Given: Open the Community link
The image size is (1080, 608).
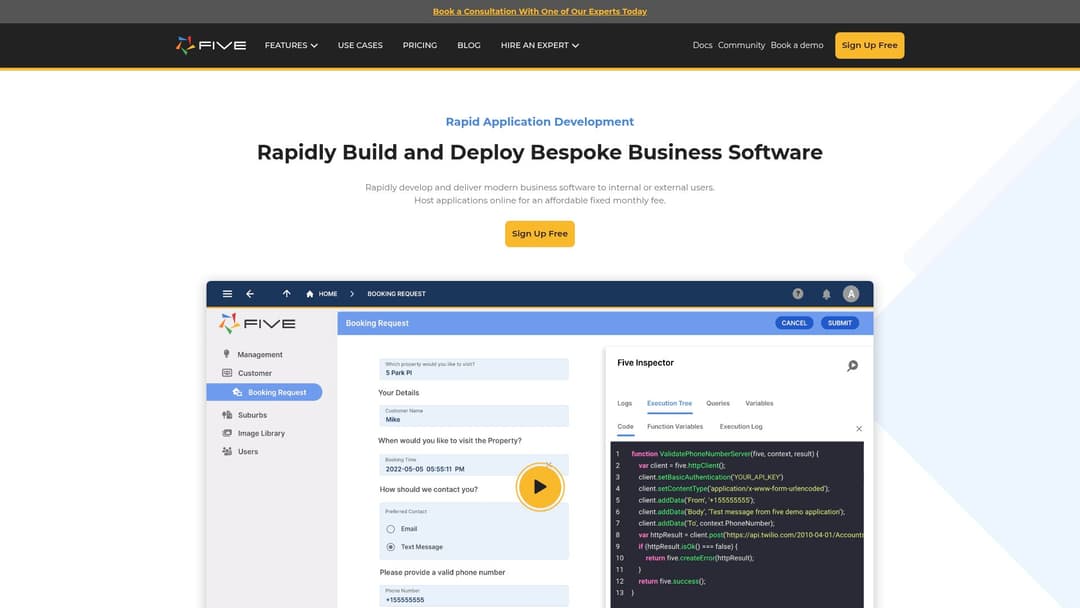Looking at the screenshot, I should click(741, 45).
